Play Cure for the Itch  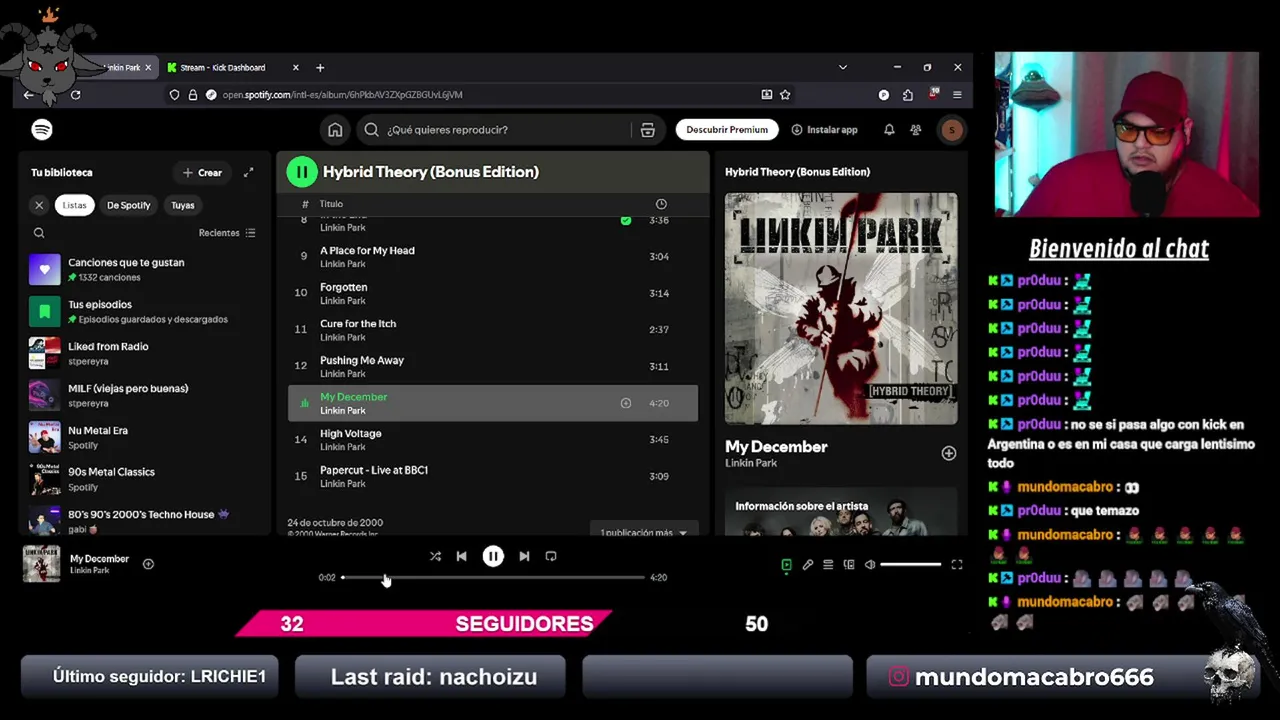493,330
